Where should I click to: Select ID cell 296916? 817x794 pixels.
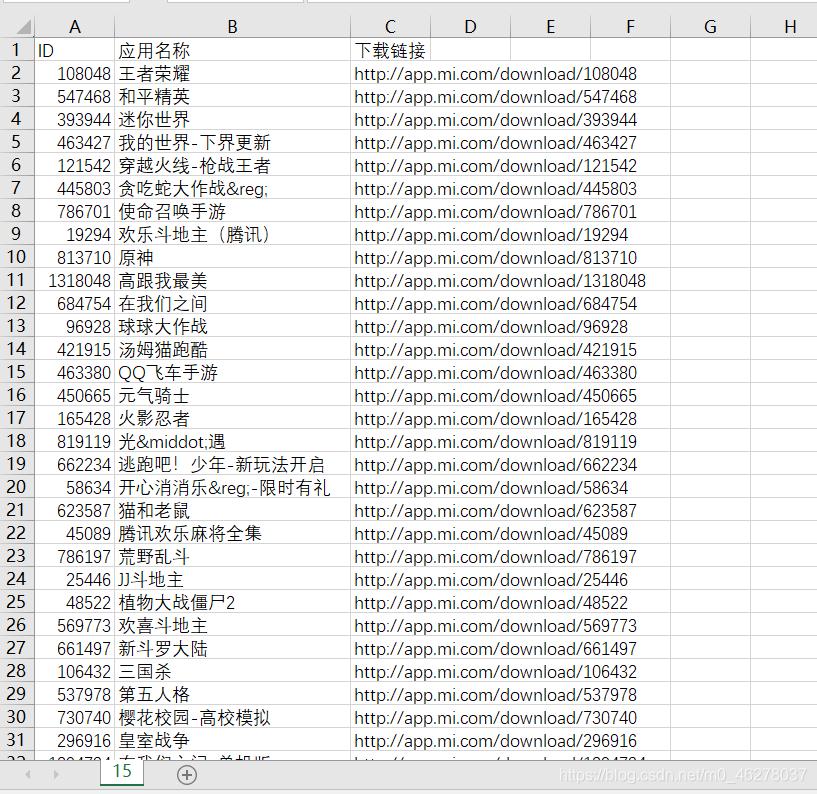click(75, 740)
